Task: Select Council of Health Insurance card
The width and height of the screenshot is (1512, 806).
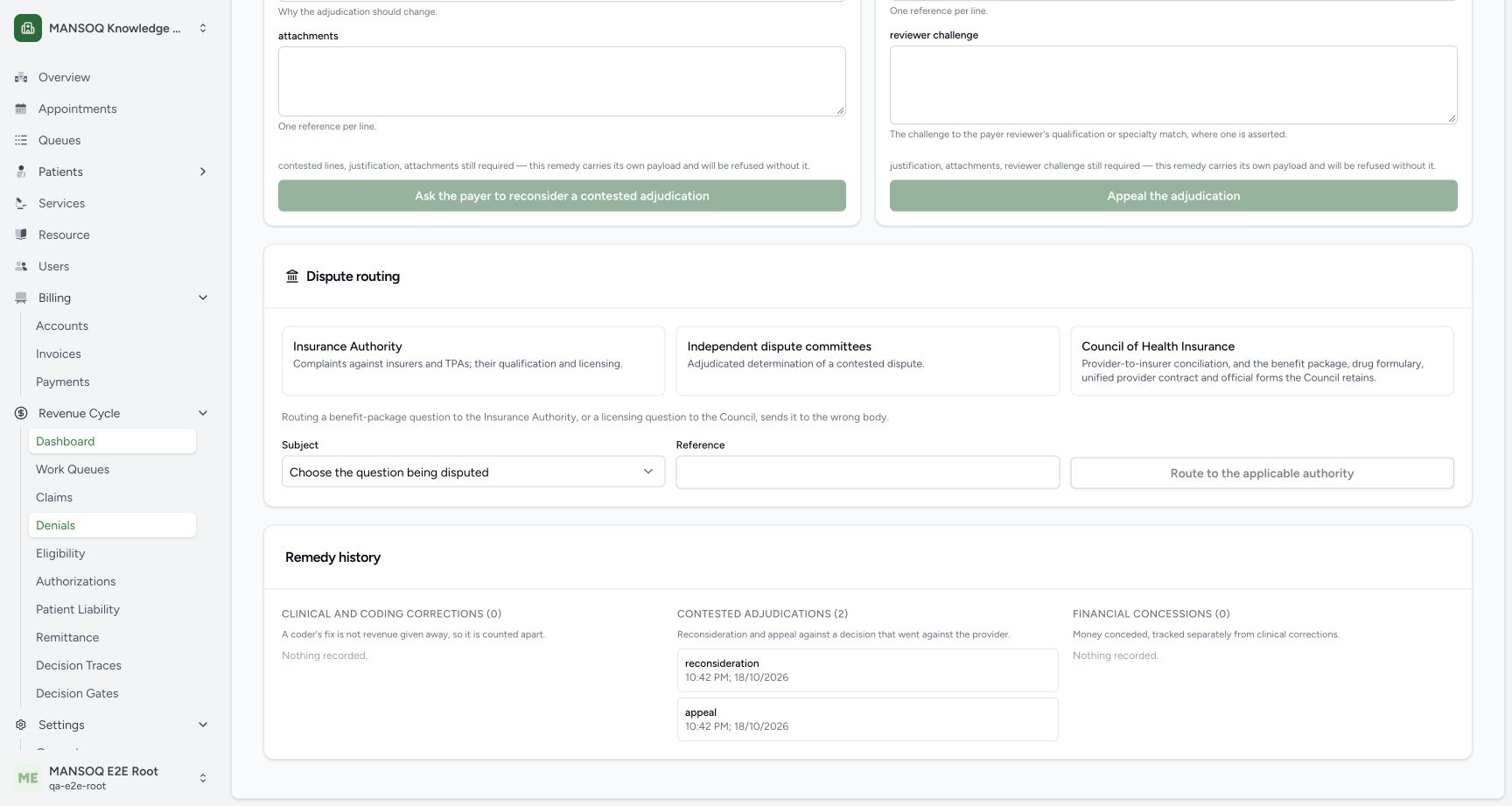Action: (x=1262, y=361)
